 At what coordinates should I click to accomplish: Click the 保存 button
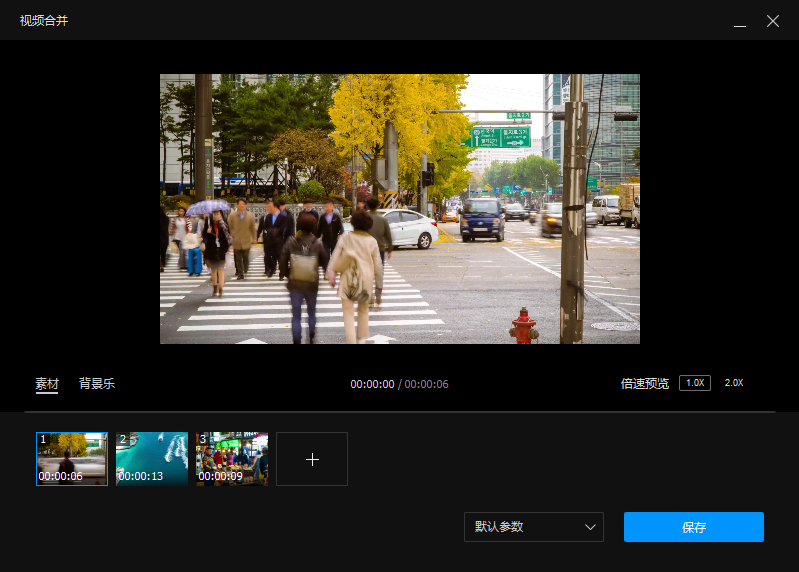pos(694,527)
